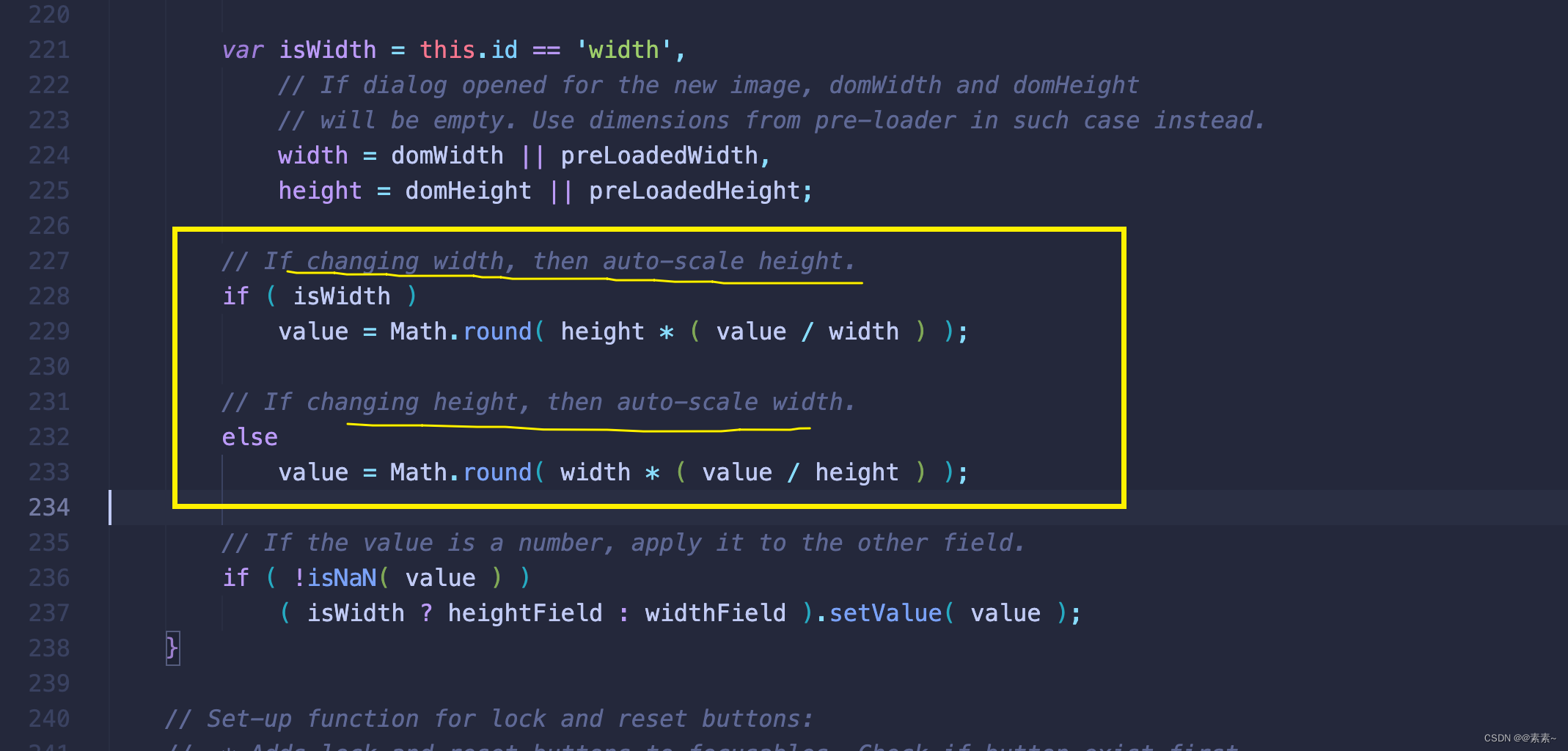Screen dimensions: 1568x751
Task: Click the comment 'If dialog opened for the new image'
Action: click(x=708, y=85)
